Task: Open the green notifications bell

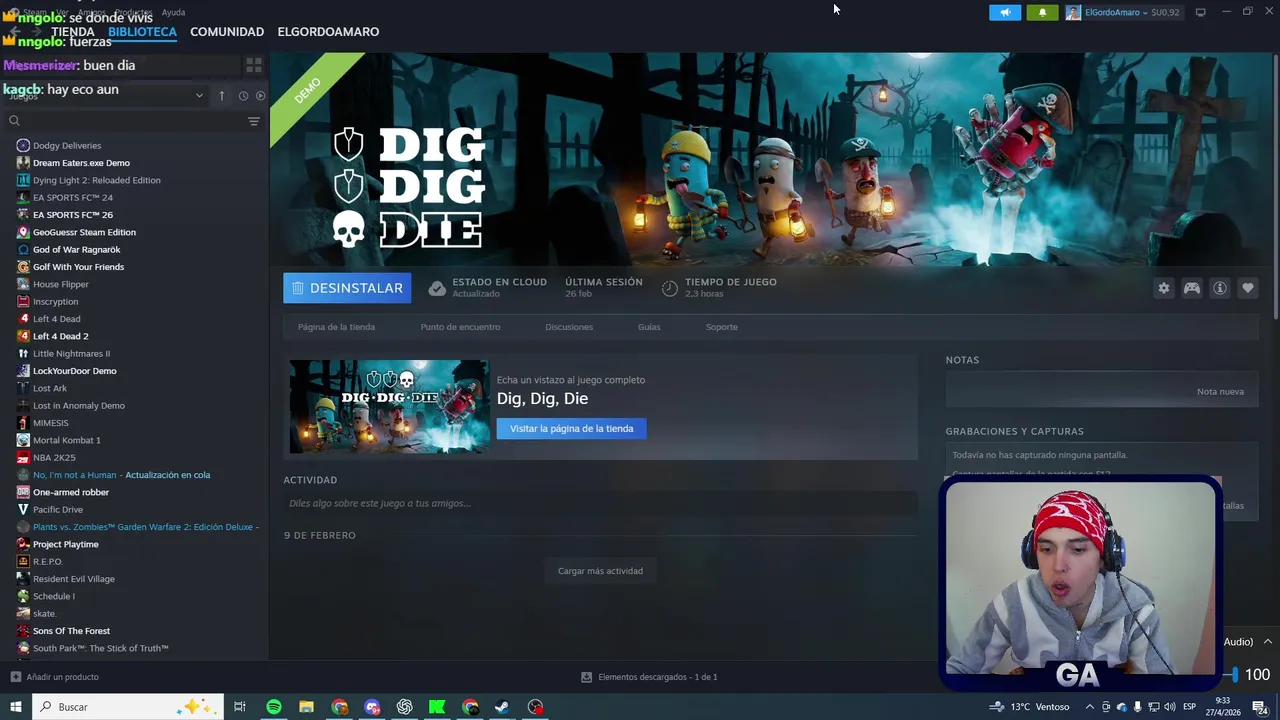Action: (1042, 12)
